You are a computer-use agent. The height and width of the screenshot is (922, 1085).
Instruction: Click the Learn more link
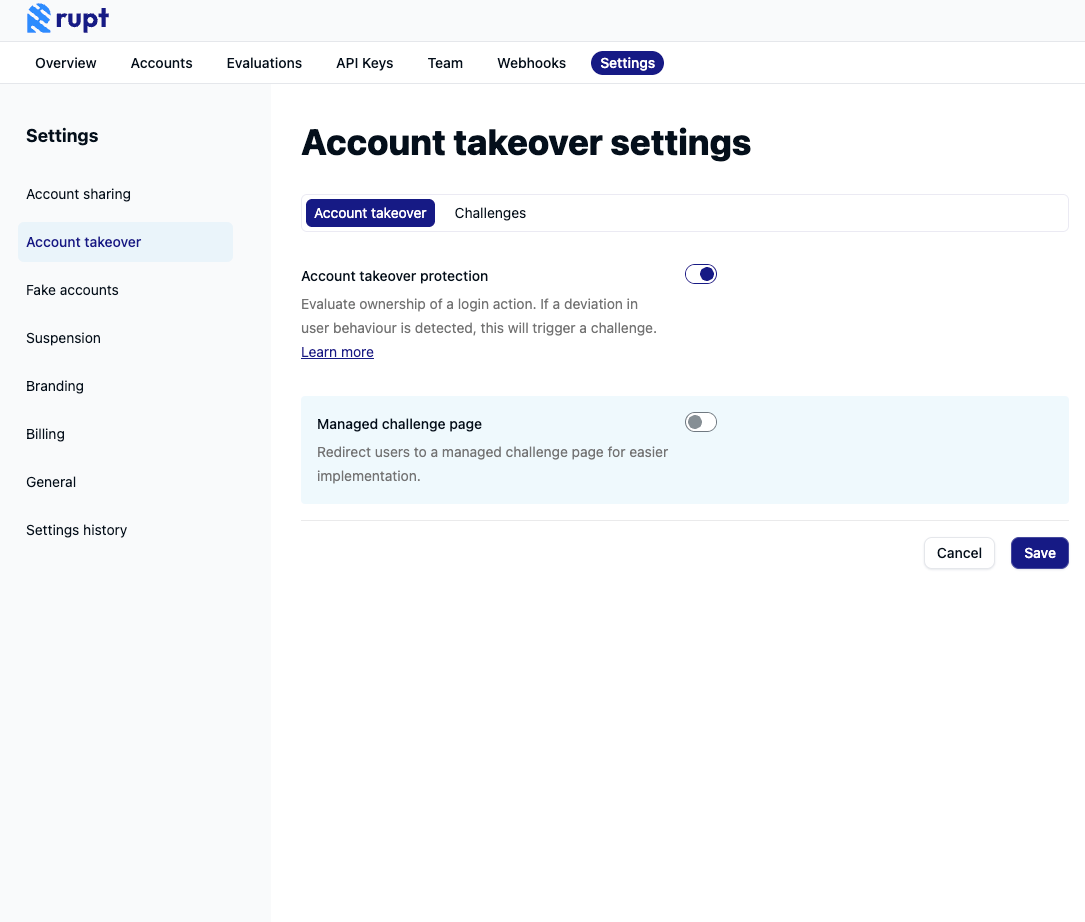[x=337, y=351]
